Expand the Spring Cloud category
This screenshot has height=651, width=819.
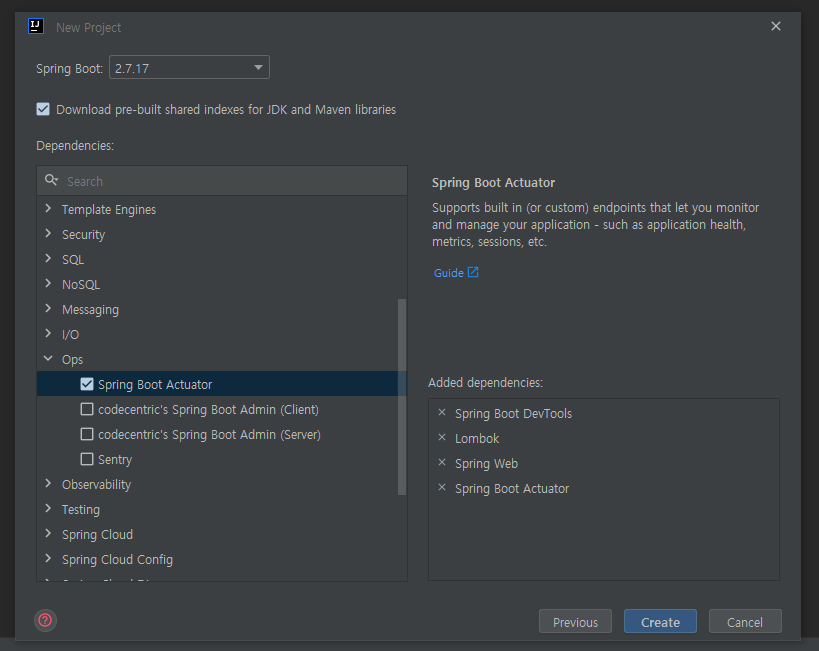tap(49, 534)
